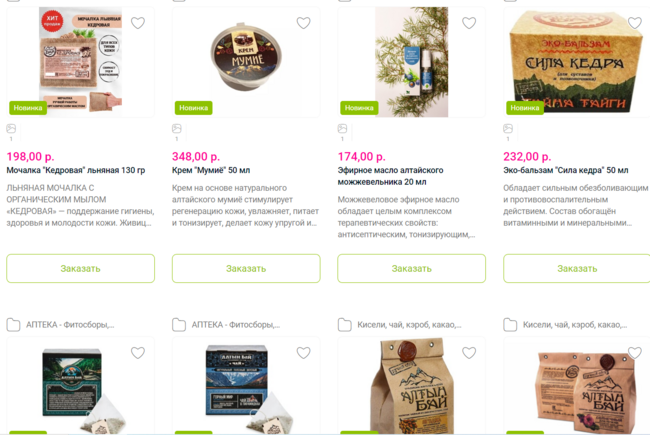Select first Кисели, чай, кэроб, какао category
This screenshot has width=650, height=435.
click(x=400, y=325)
